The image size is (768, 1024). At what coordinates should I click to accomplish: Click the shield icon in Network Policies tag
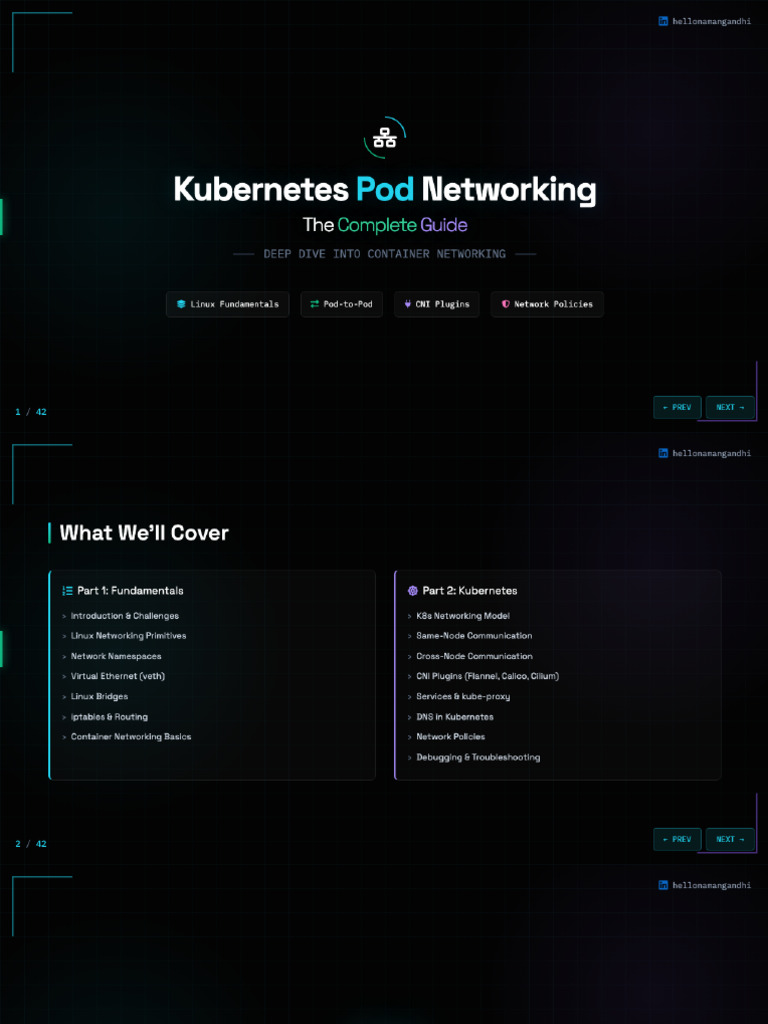(505, 304)
